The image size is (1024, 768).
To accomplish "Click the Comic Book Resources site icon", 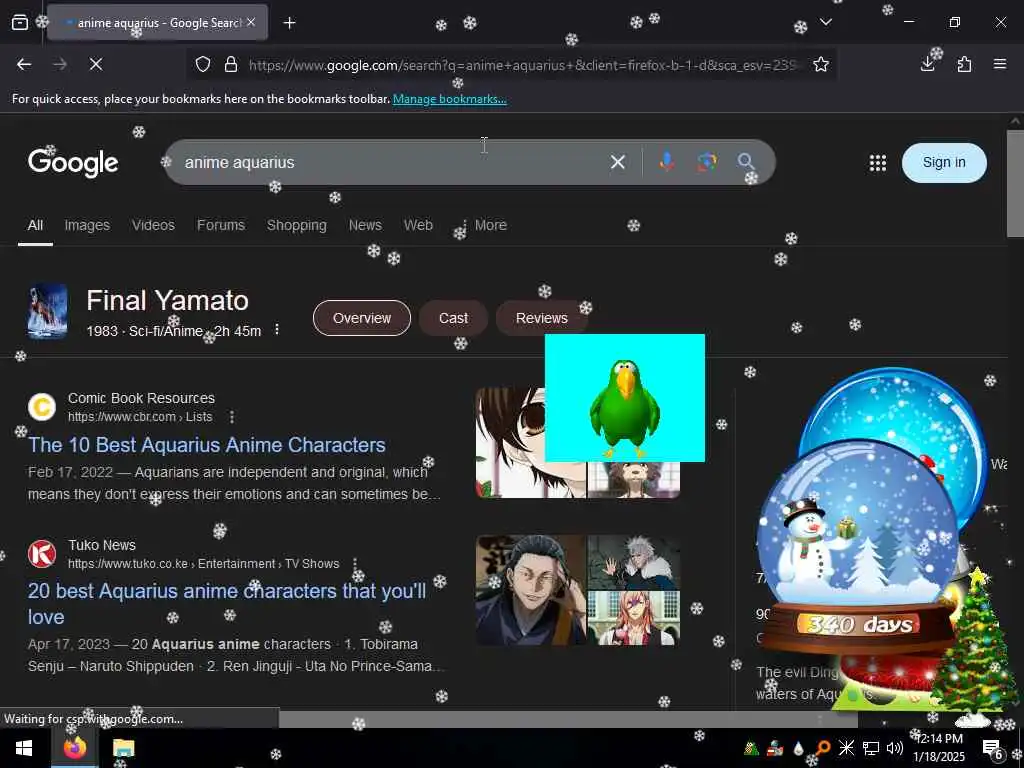I will click(x=42, y=407).
